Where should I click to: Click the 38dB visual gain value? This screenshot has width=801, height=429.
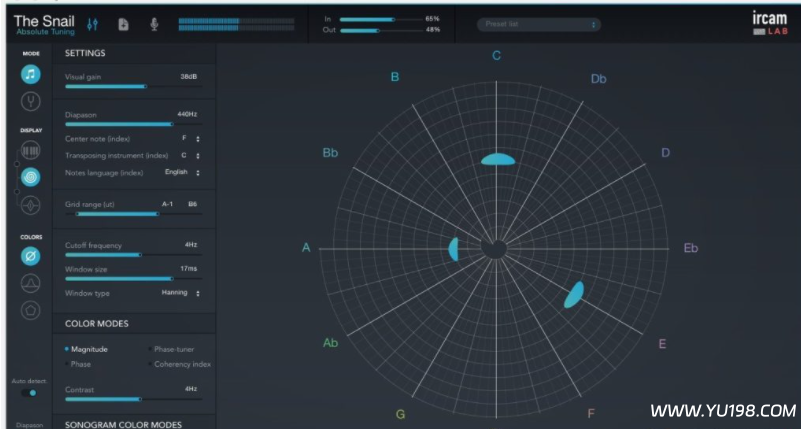pyautogui.click(x=189, y=77)
